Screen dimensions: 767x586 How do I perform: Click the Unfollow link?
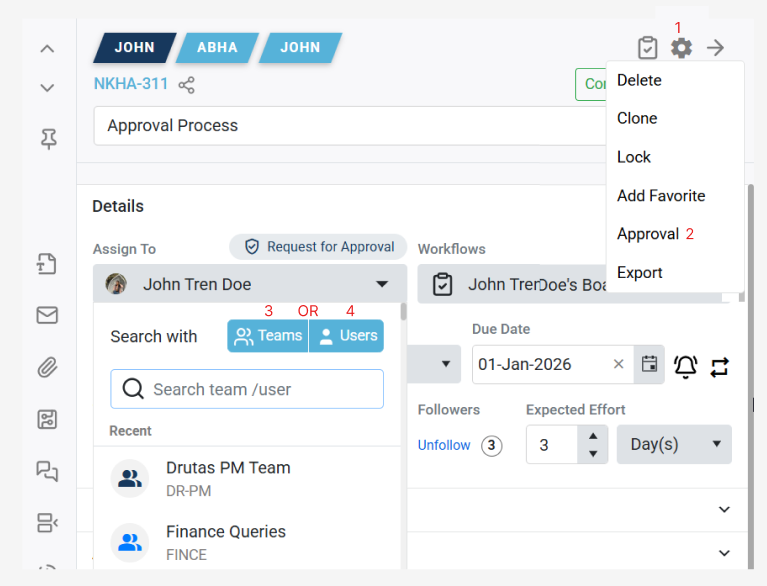click(x=444, y=445)
